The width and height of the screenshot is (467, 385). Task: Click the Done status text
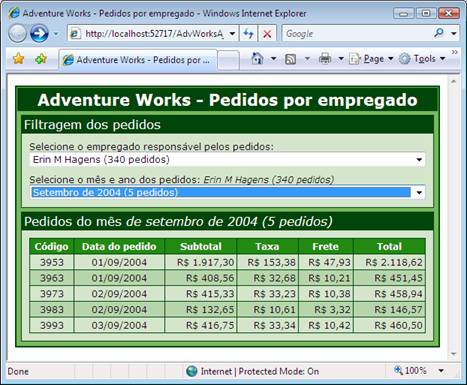pos(18,371)
